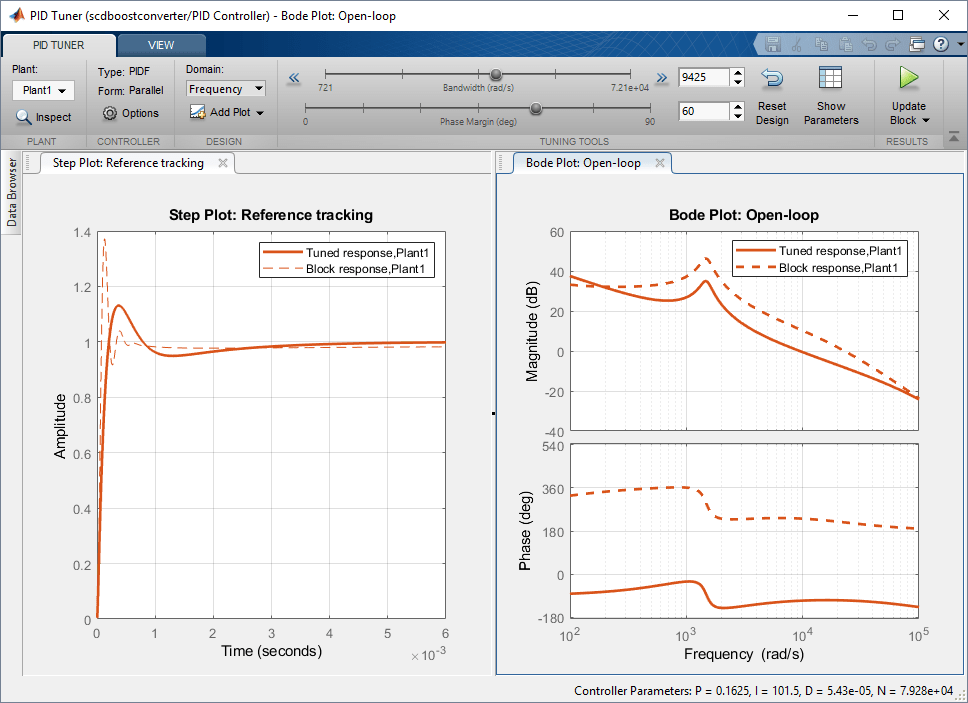Viewport: 968px width, 703px height.
Task: Click the switch windows icon
Action: pos(917,44)
